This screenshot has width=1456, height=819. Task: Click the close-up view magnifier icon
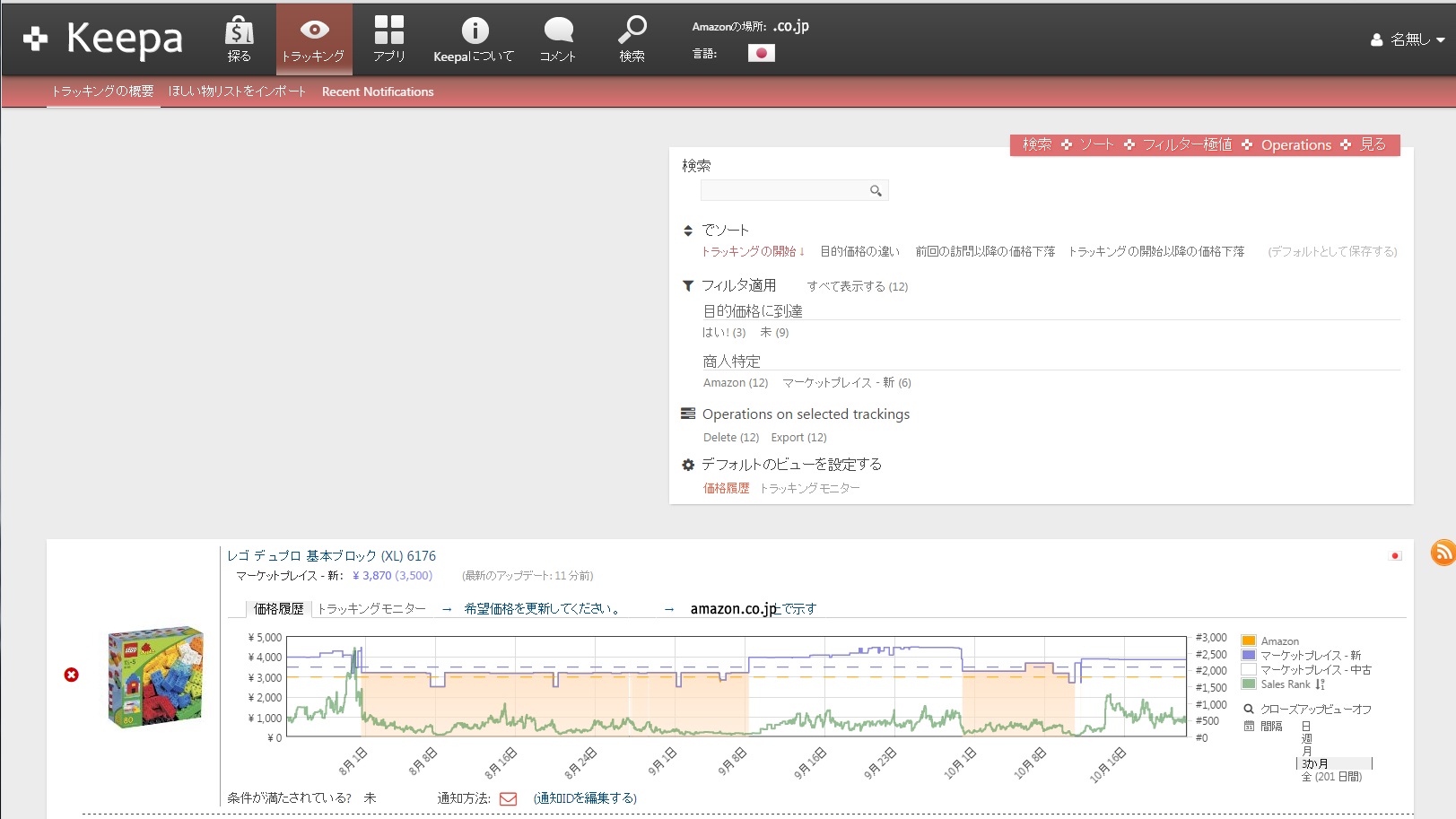1248,709
